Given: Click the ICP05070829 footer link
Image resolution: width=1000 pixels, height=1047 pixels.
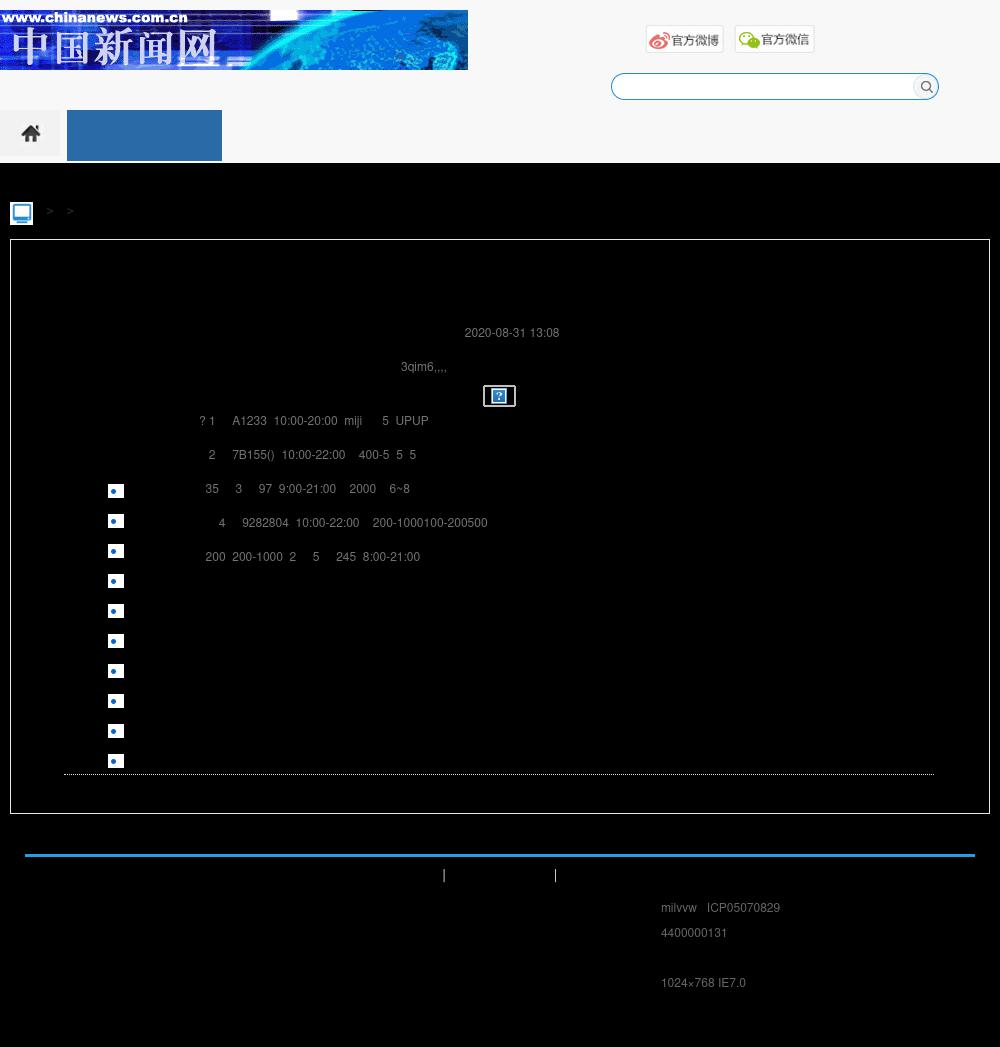Looking at the screenshot, I should point(743,908).
